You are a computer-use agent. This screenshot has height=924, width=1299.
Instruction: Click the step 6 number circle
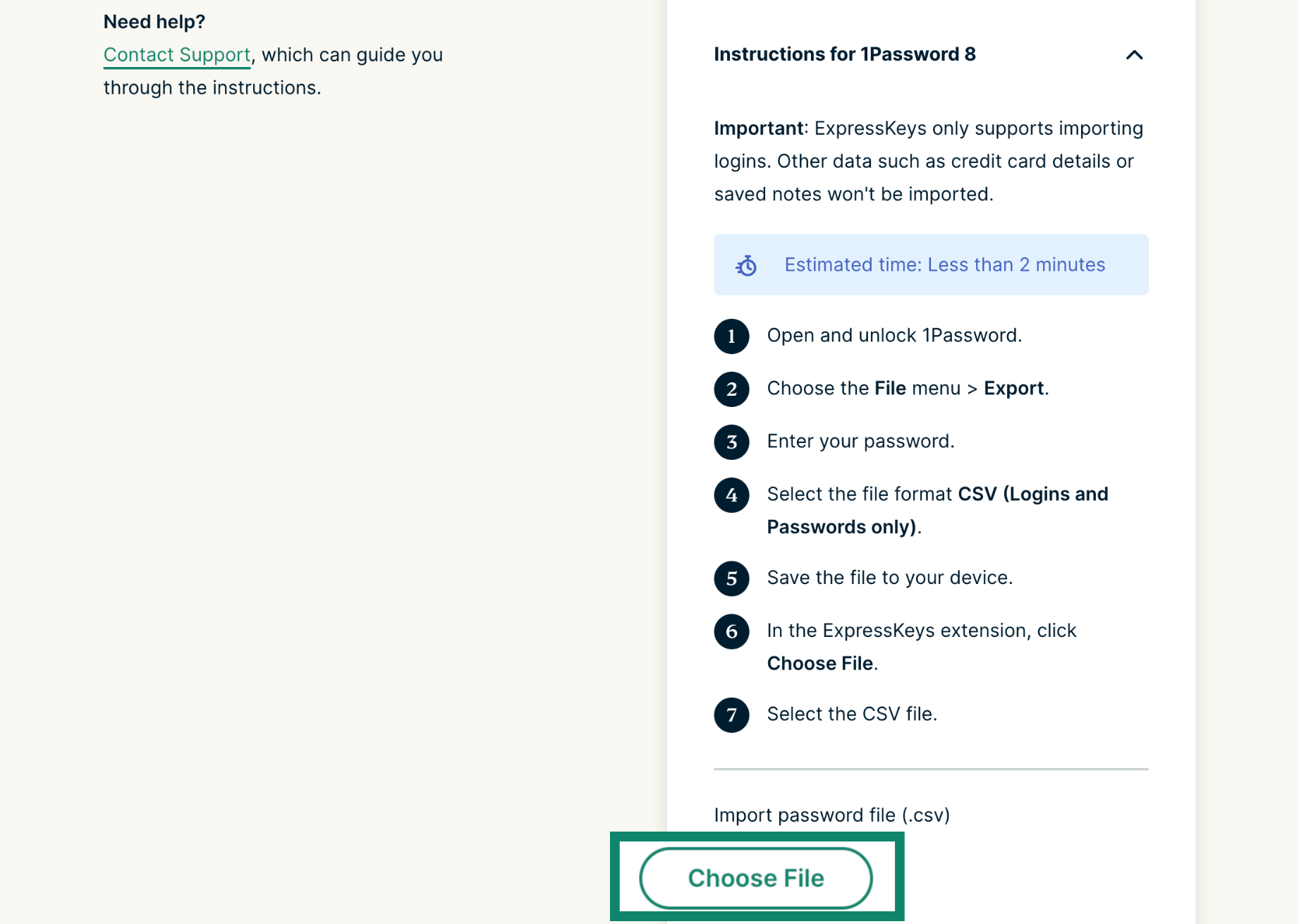pyautogui.click(x=731, y=631)
